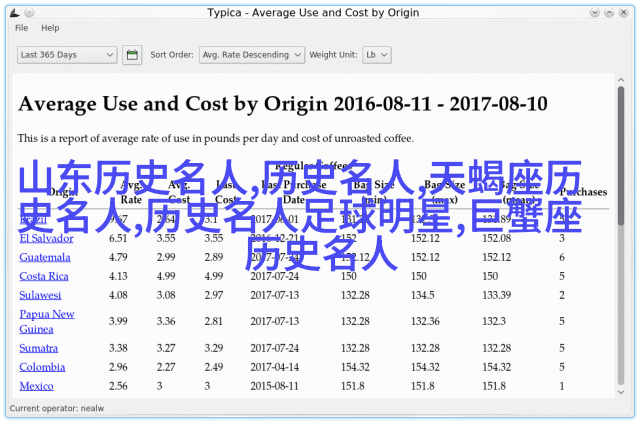Open the calendar date picker icon

(x=132, y=55)
